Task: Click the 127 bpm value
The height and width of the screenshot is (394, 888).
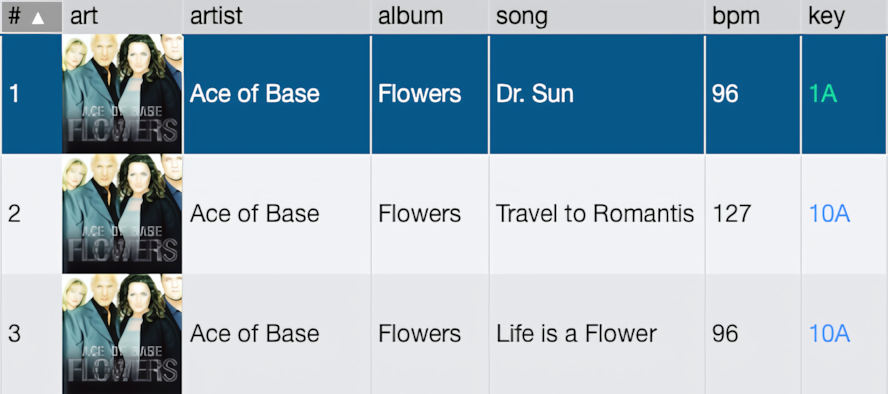Action: 732,214
